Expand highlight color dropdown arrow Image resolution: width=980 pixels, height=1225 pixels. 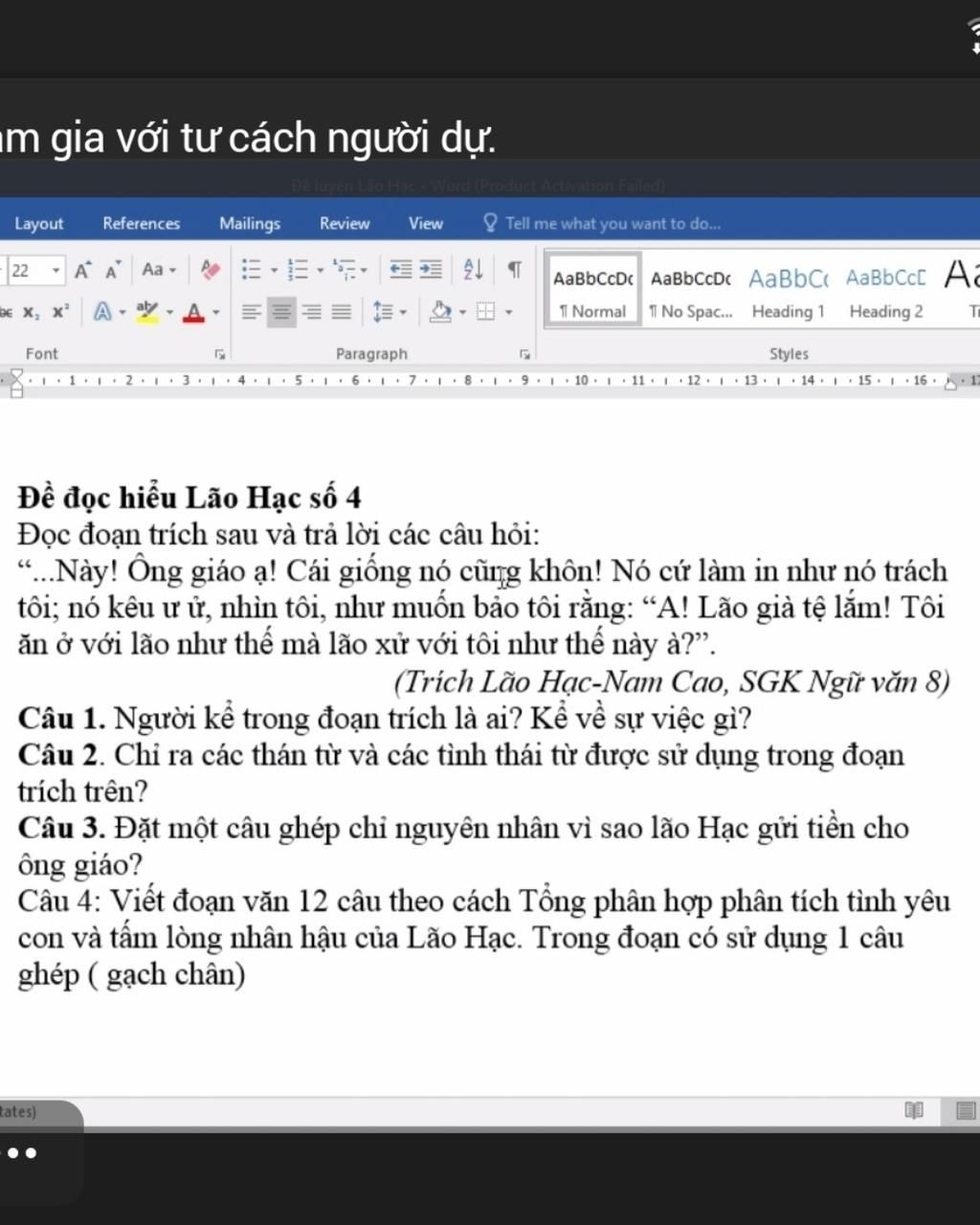pyautogui.click(x=169, y=313)
